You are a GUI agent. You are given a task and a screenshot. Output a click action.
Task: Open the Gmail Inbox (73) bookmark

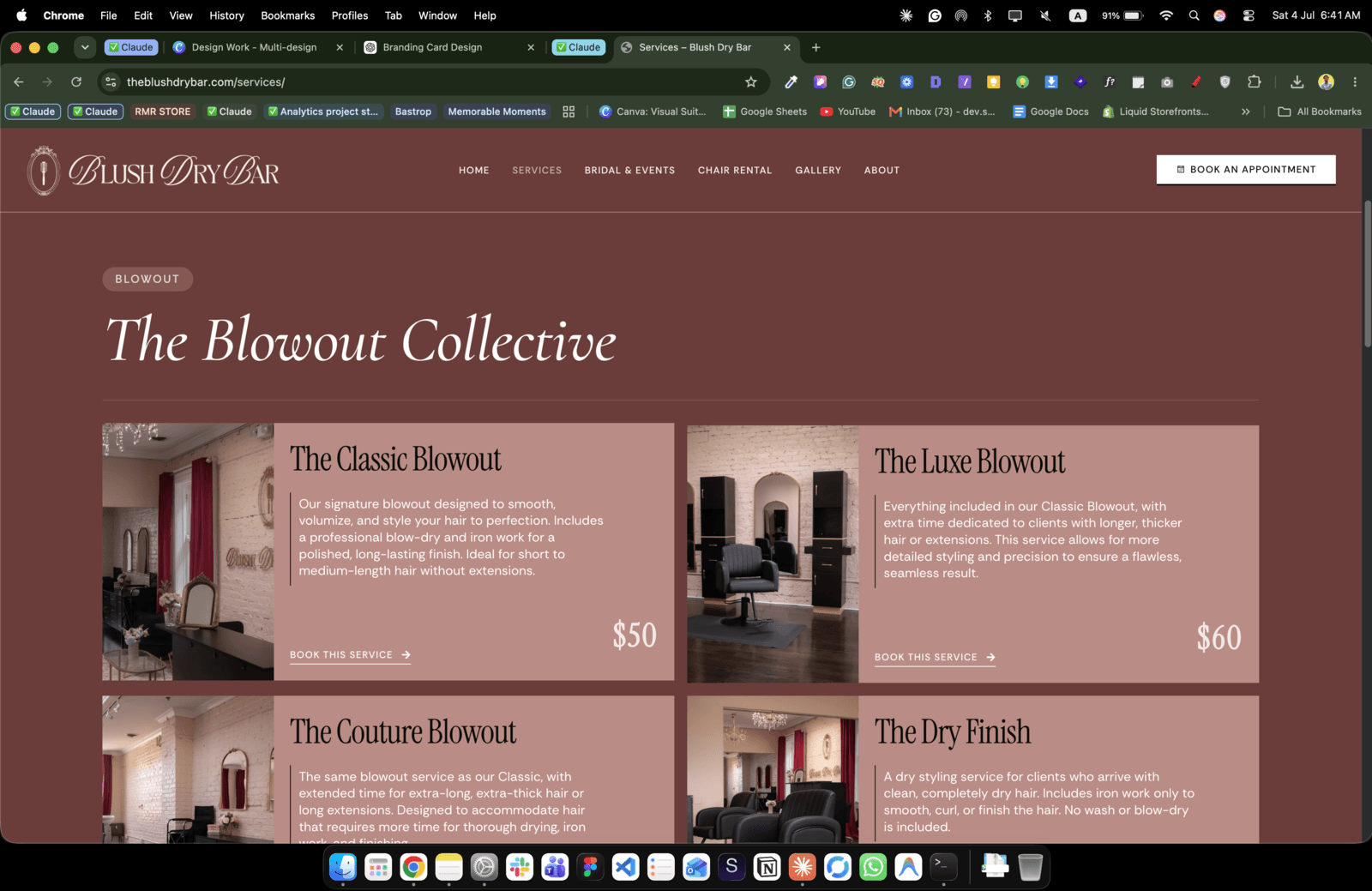pos(942,111)
